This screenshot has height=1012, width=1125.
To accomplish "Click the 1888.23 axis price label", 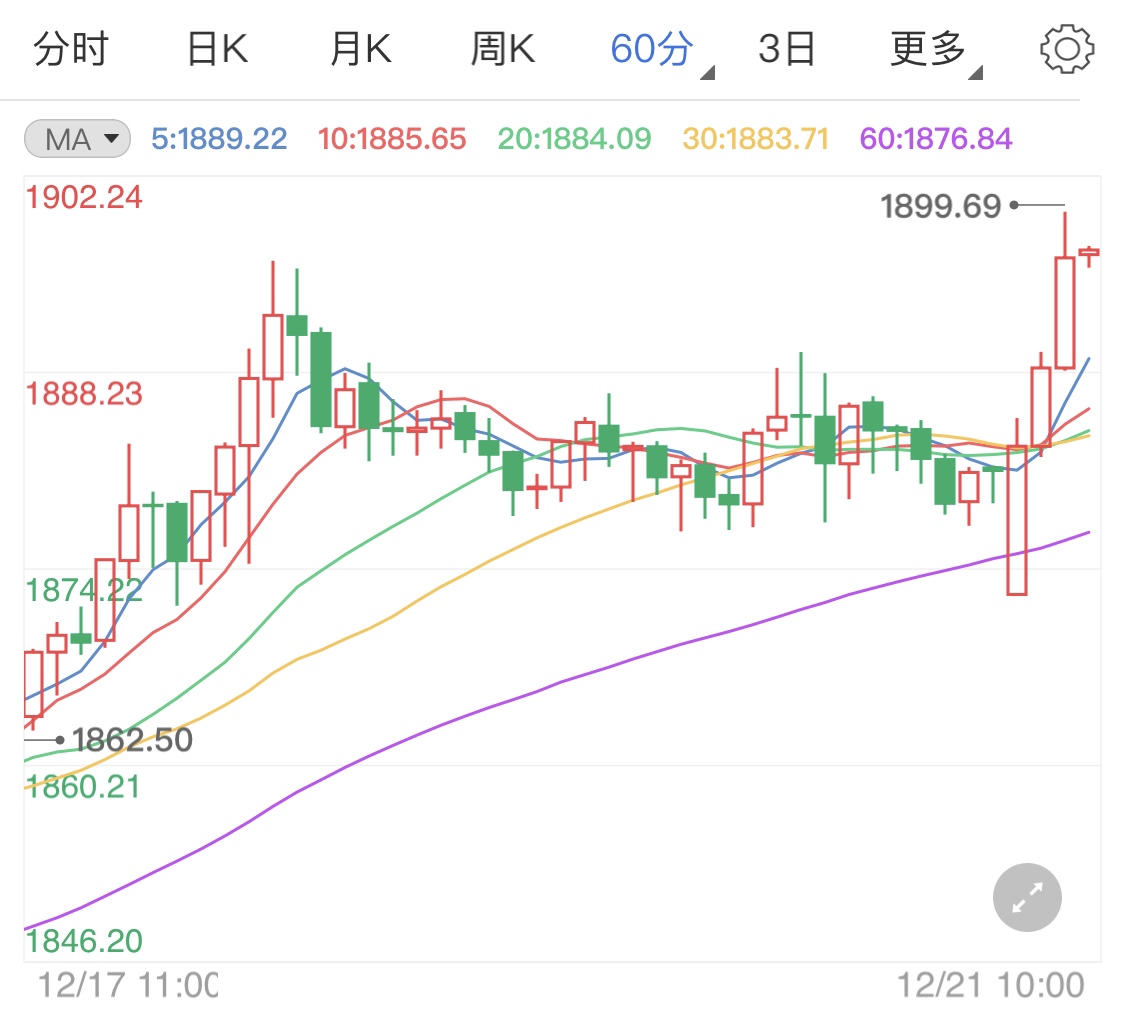I will 84,394.
